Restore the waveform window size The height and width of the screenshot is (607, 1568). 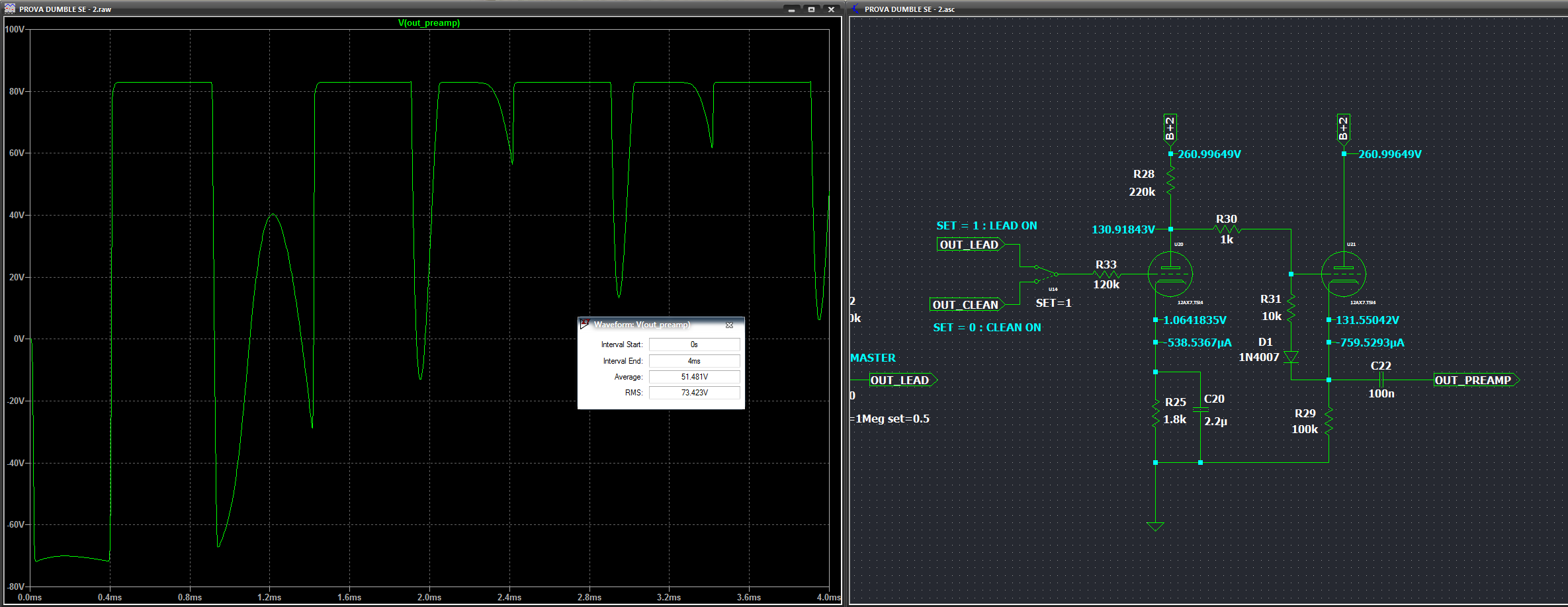[x=811, y=9]
